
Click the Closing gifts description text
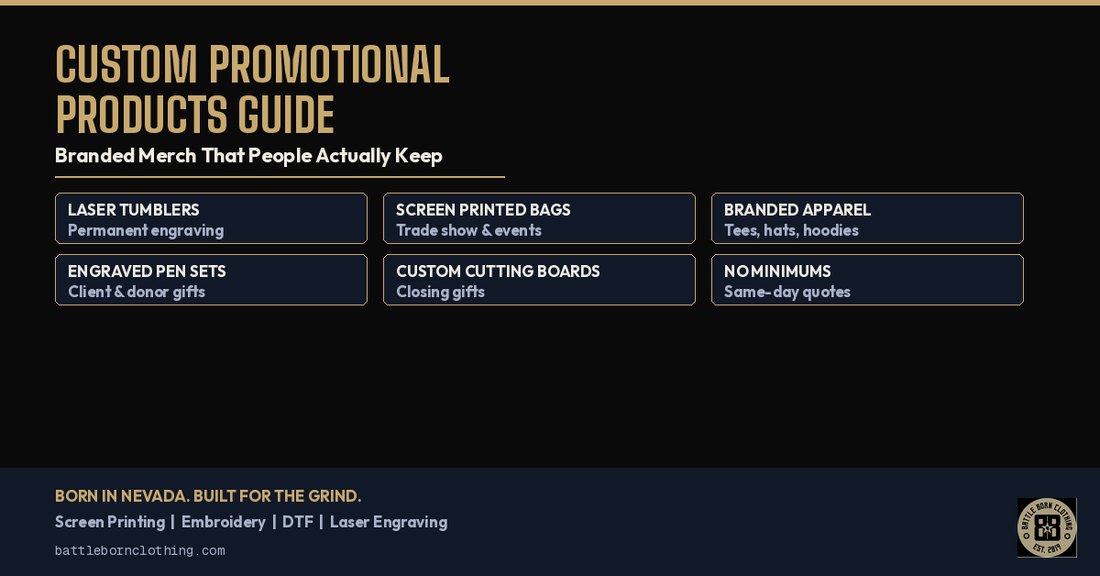pyautogui.click(x=441, y=292)
